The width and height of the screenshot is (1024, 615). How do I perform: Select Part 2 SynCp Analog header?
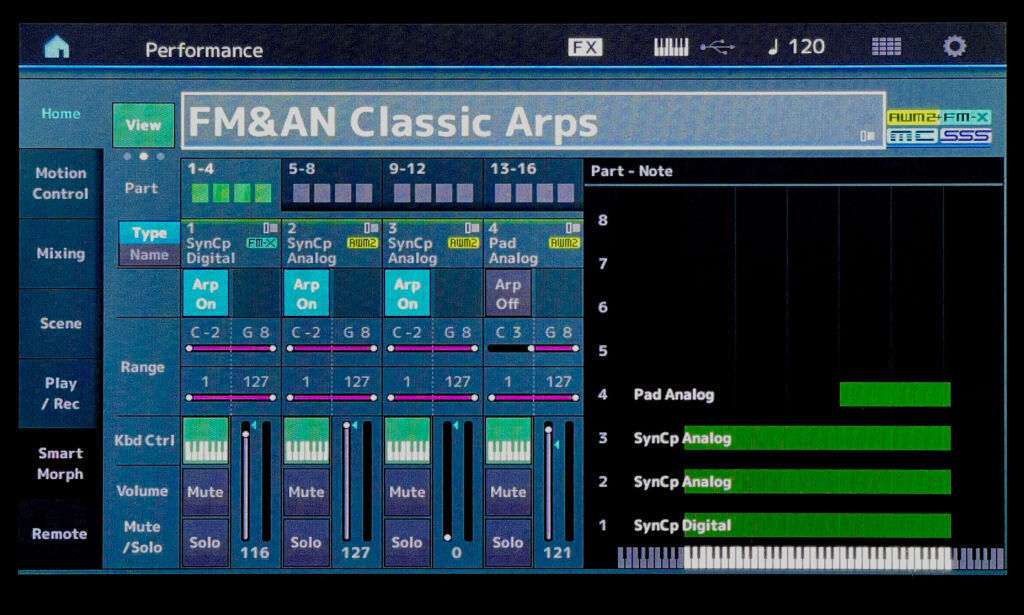point(332,244)
